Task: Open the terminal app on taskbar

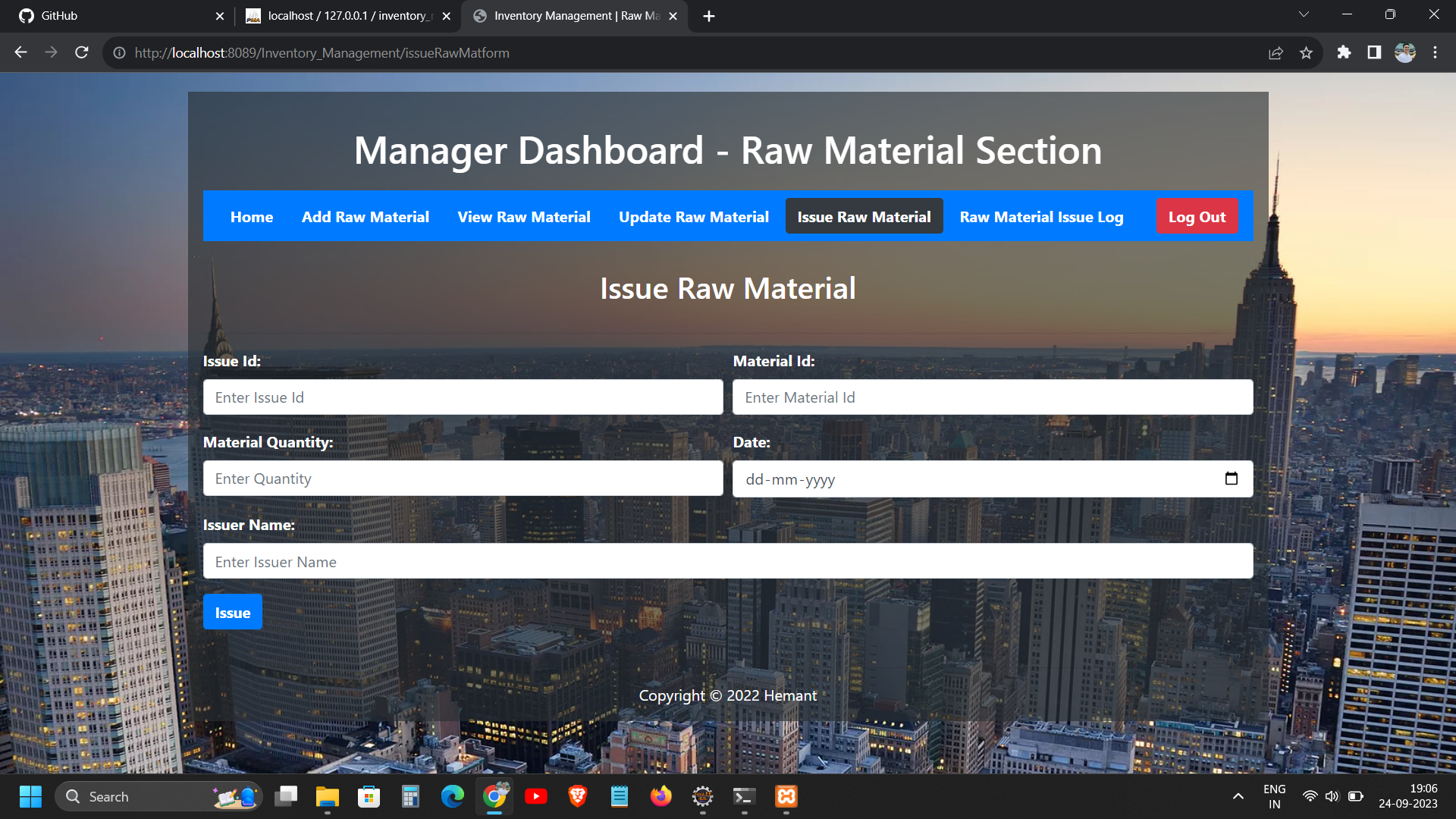Action: 745,796
